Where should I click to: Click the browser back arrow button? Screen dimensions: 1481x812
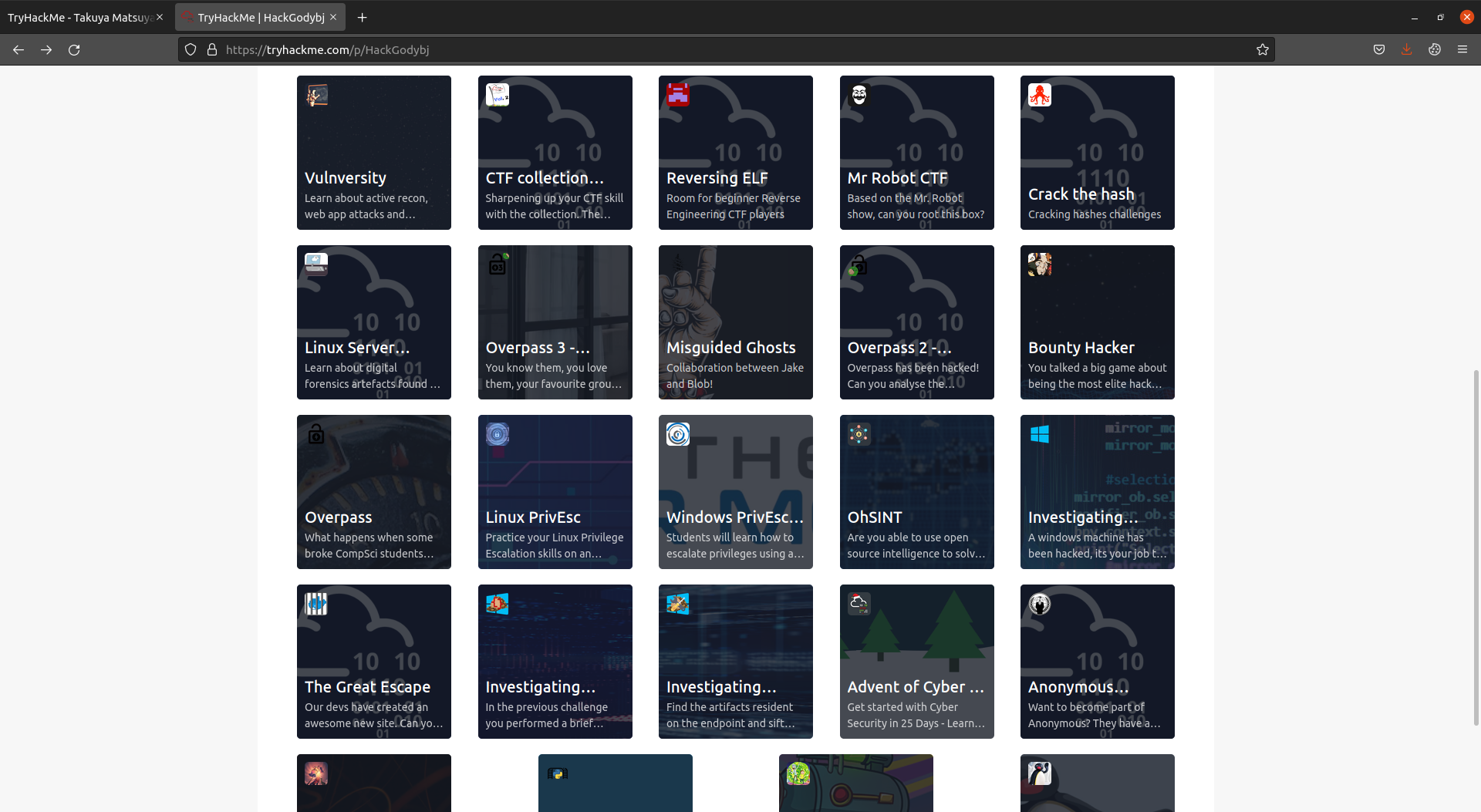coord(19,50)
